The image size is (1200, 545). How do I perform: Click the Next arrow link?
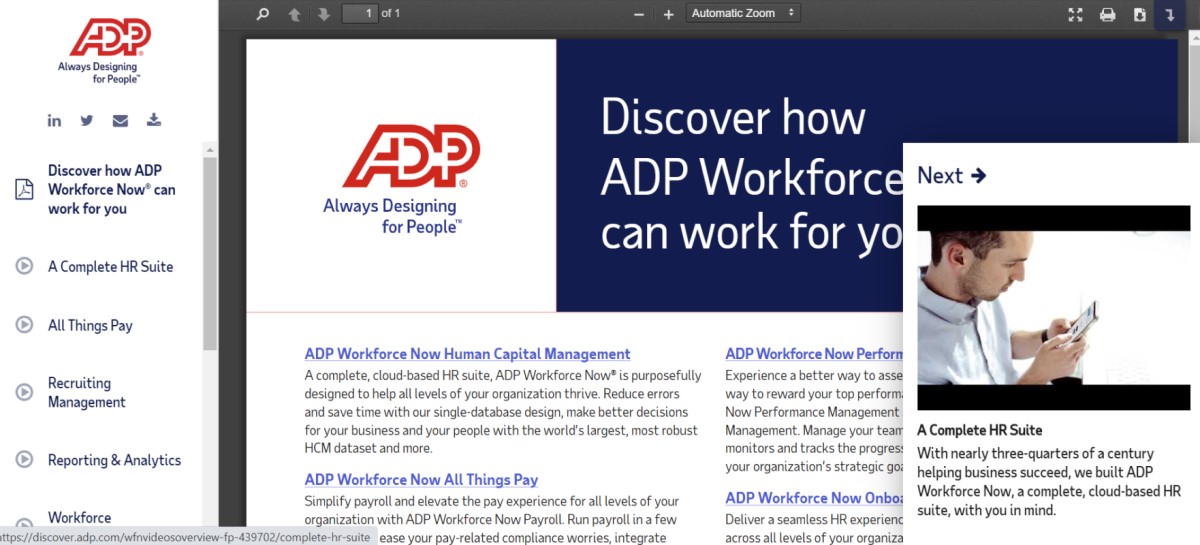coord(952,176)
